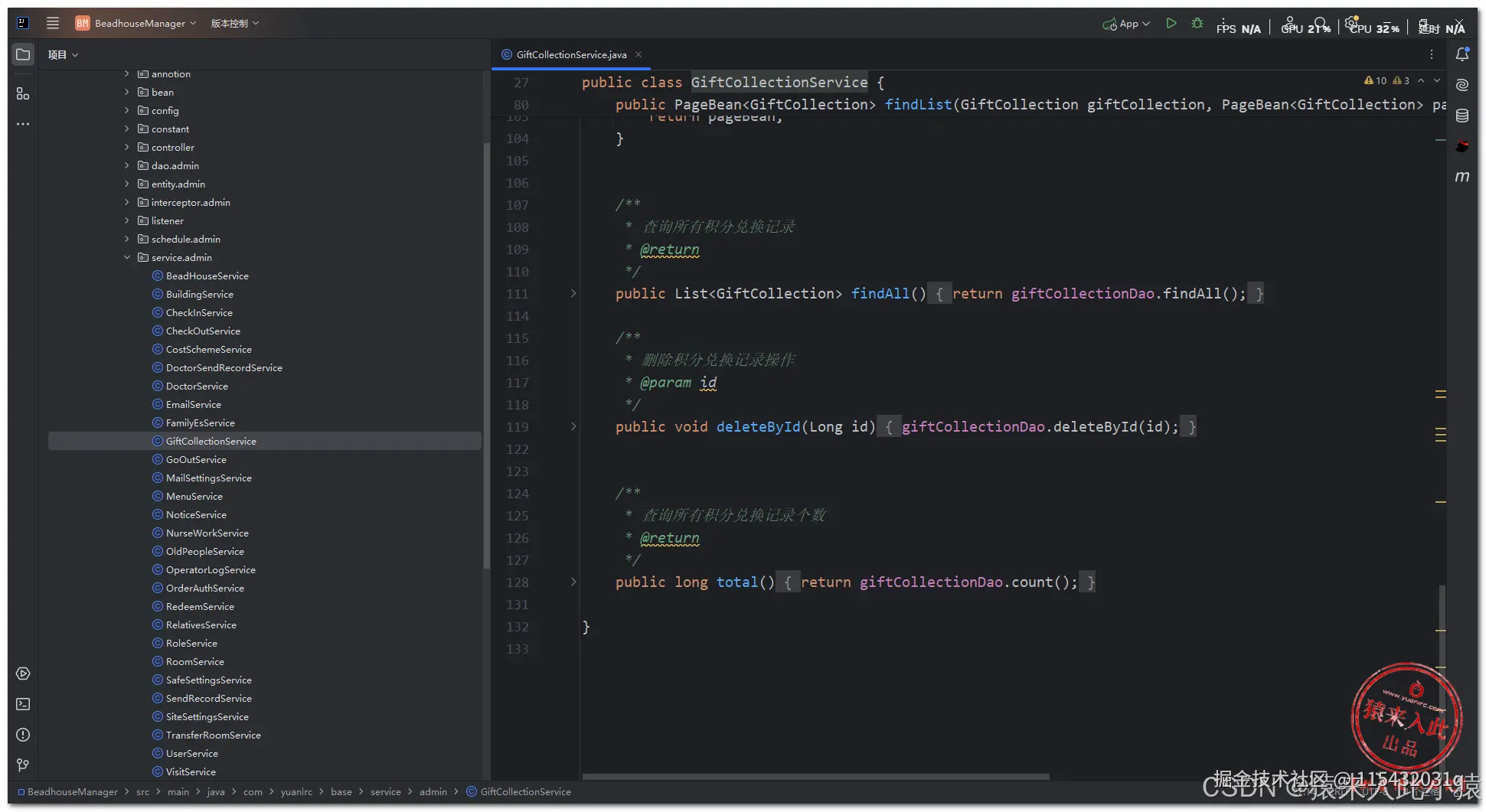Select VisitService class
Viewport: 1486px width, 812px height.
coord(191,771)
